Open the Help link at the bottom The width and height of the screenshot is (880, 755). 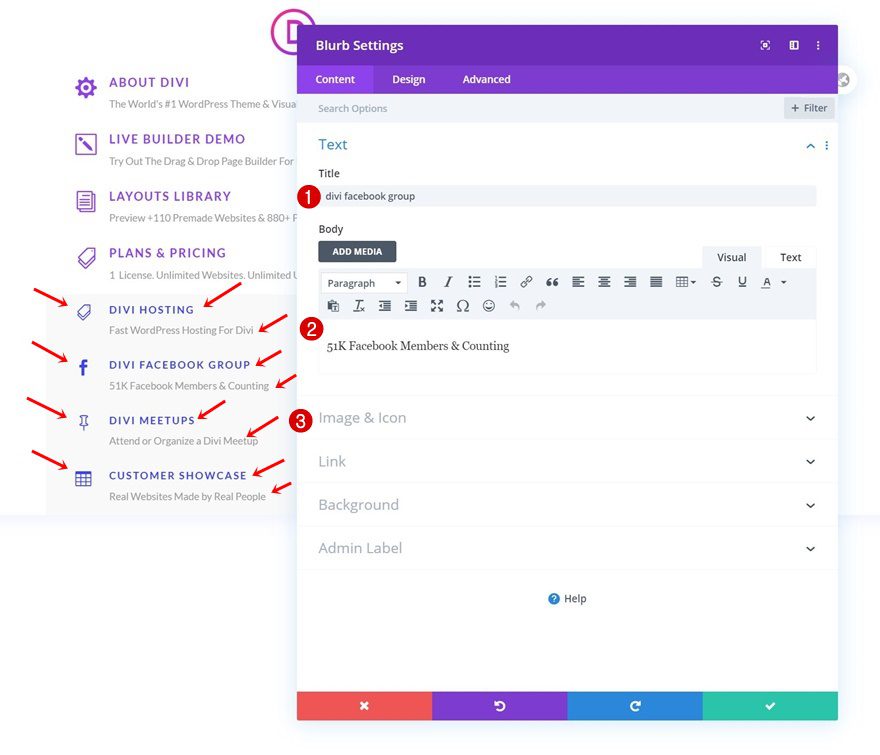click(568, 598)
